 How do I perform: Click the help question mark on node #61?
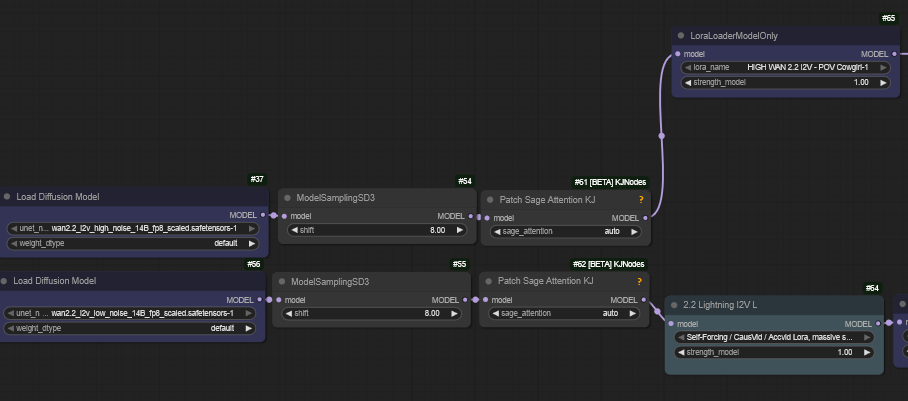coord(641,199)
